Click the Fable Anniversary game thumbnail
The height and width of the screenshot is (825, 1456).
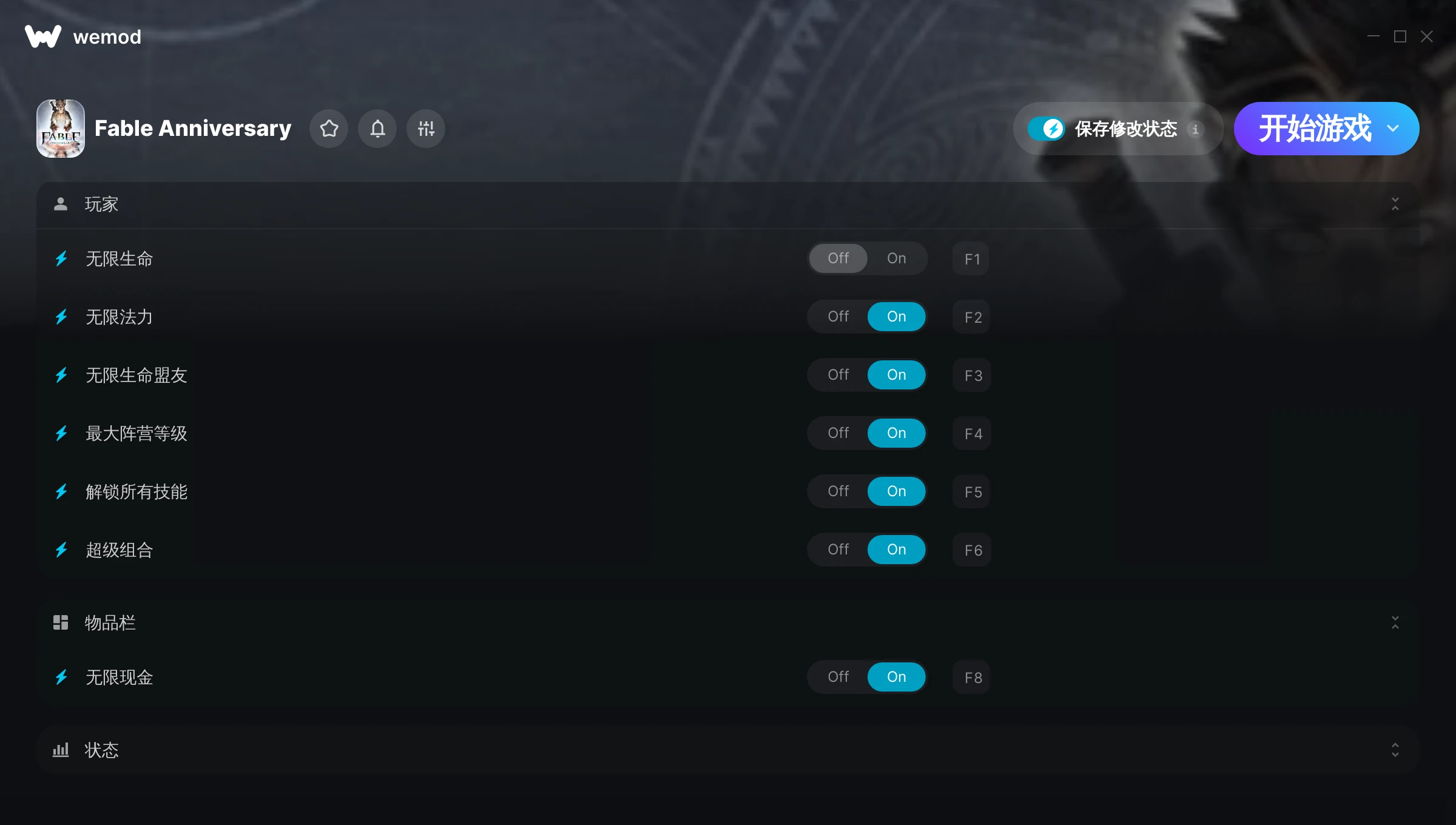[61, 129]
